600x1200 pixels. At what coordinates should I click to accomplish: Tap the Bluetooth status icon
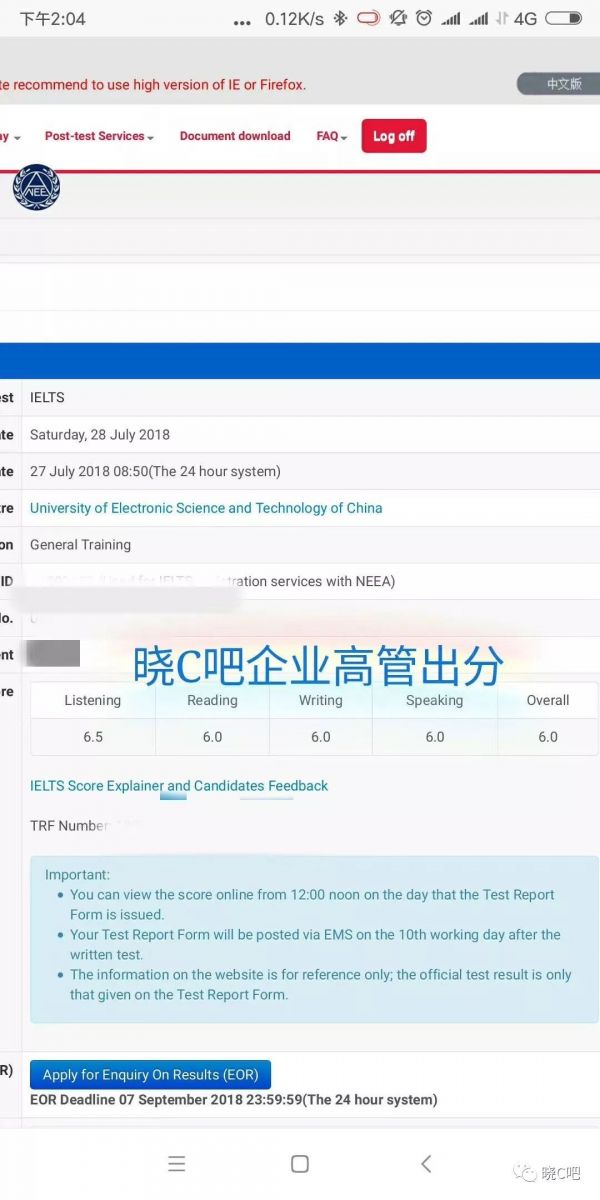(340, 18)
